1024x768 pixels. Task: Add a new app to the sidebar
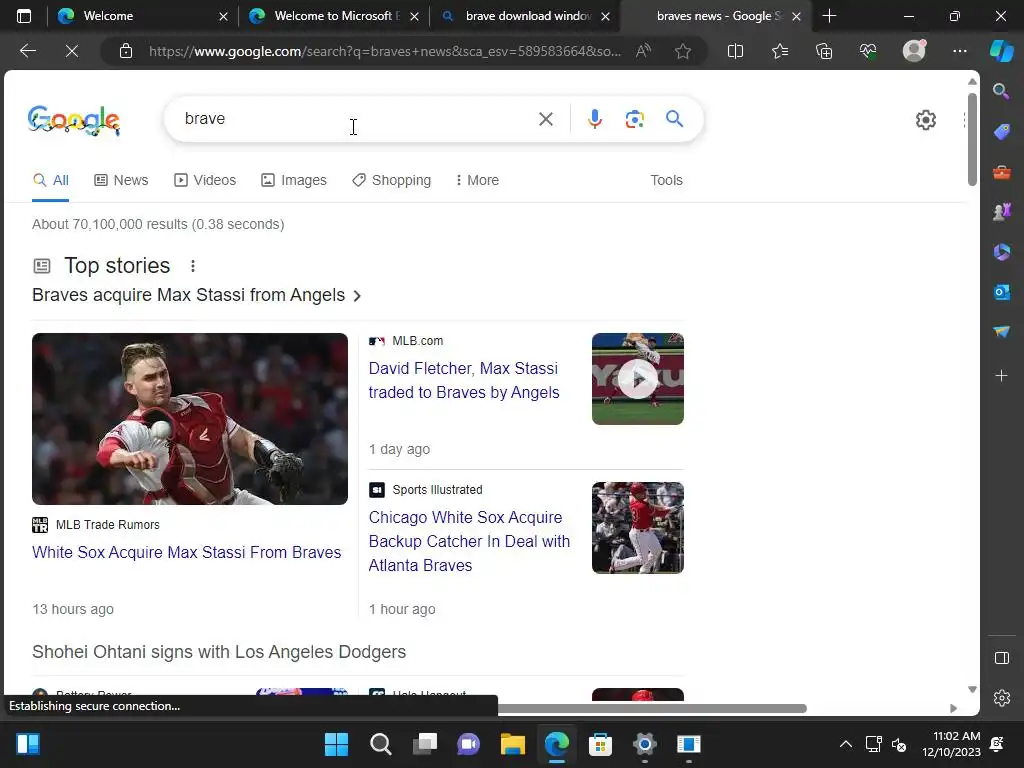coord(1001,376)
